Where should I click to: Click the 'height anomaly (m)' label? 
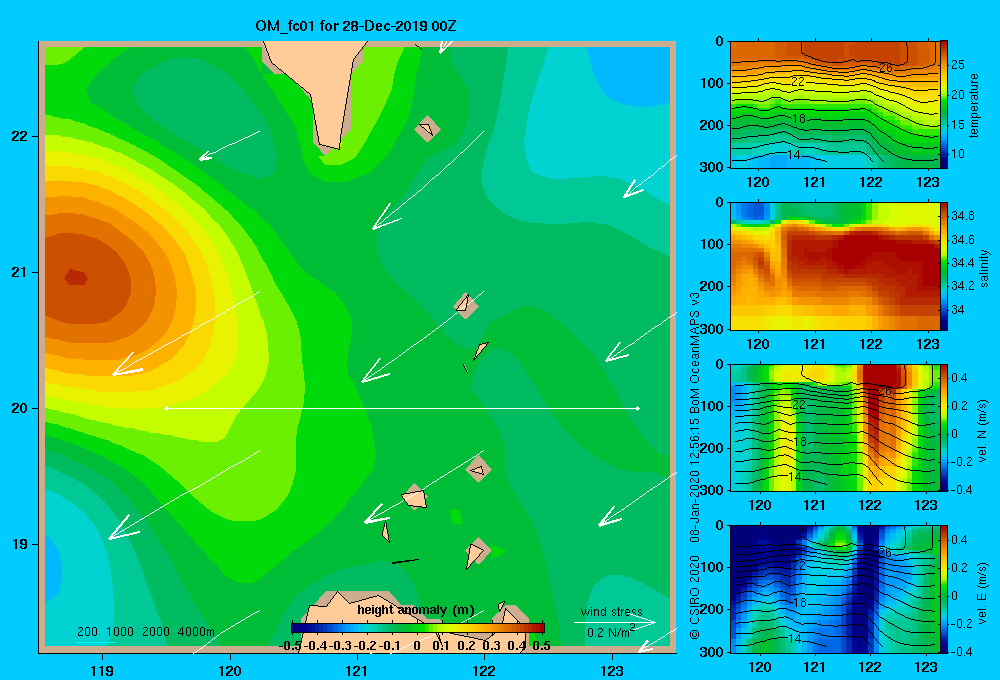click(416, 610)
